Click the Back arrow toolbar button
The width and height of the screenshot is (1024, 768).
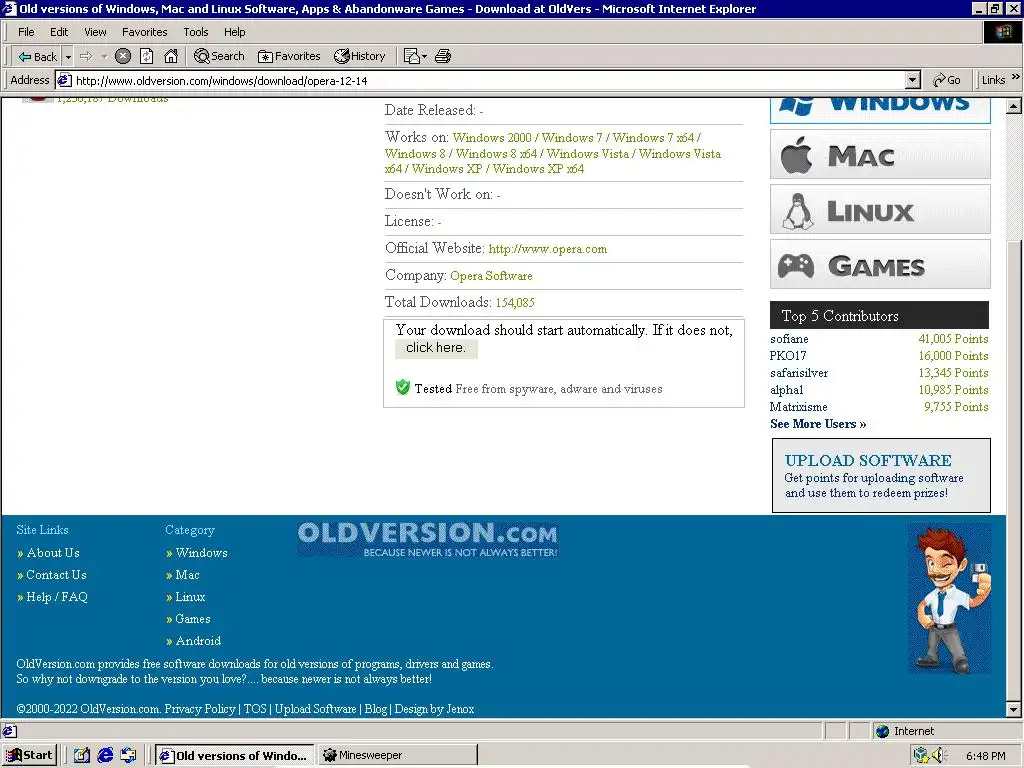click(37, 57)
